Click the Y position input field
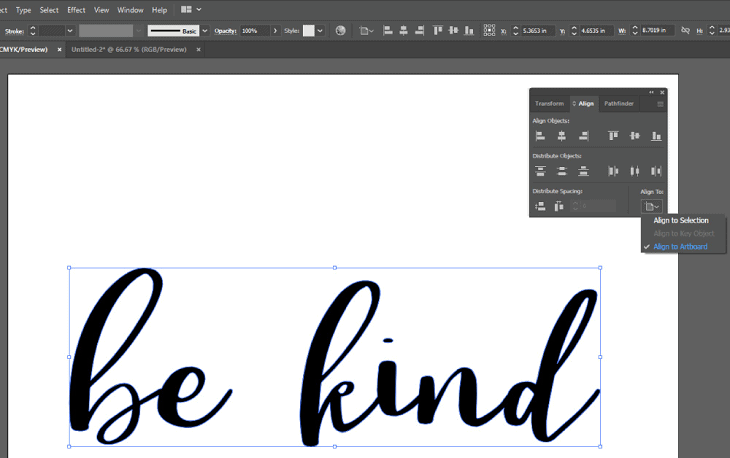This screenshot has width=730, height=458. (596, 31)
